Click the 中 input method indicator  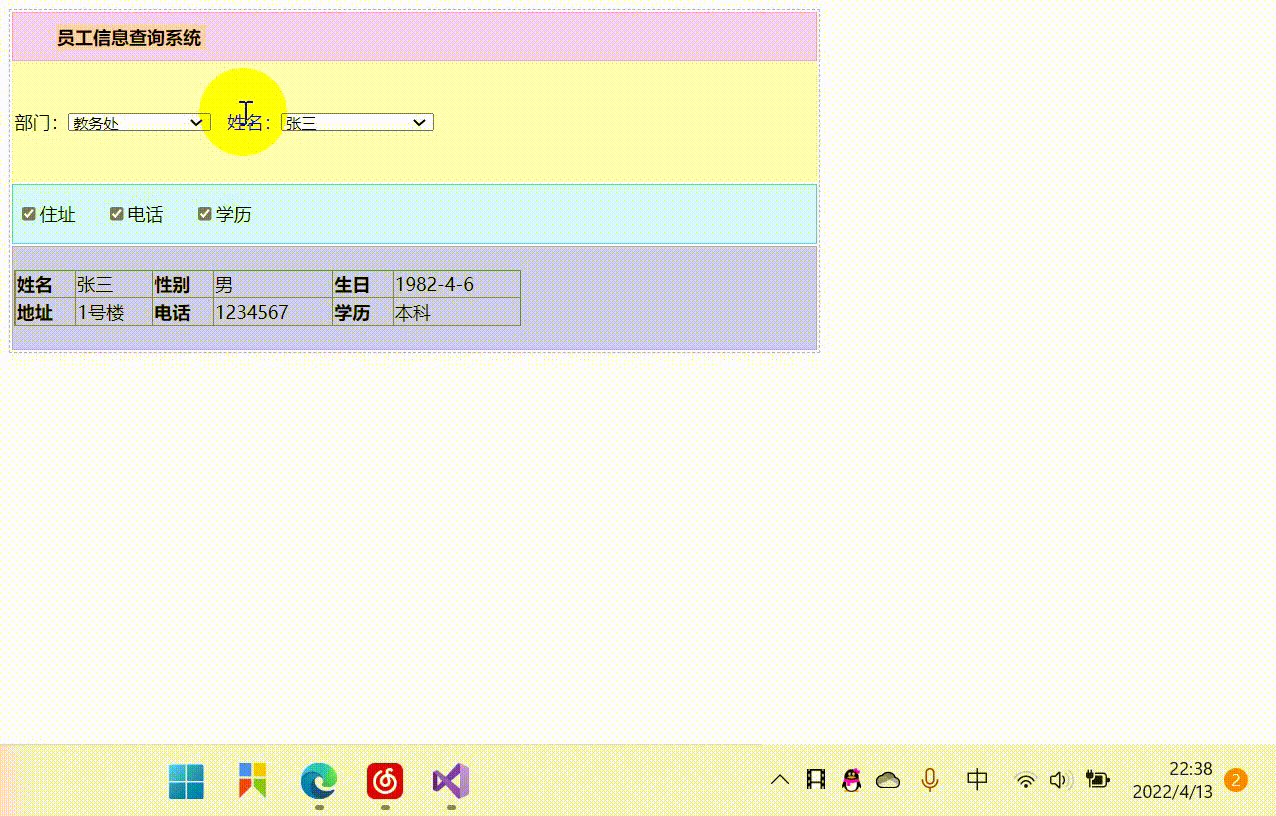976,780
